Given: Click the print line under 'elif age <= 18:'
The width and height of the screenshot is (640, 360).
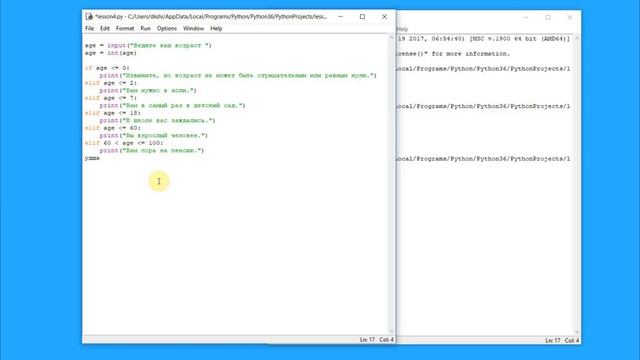Looking at the screenshot, I should click(158, 120).
